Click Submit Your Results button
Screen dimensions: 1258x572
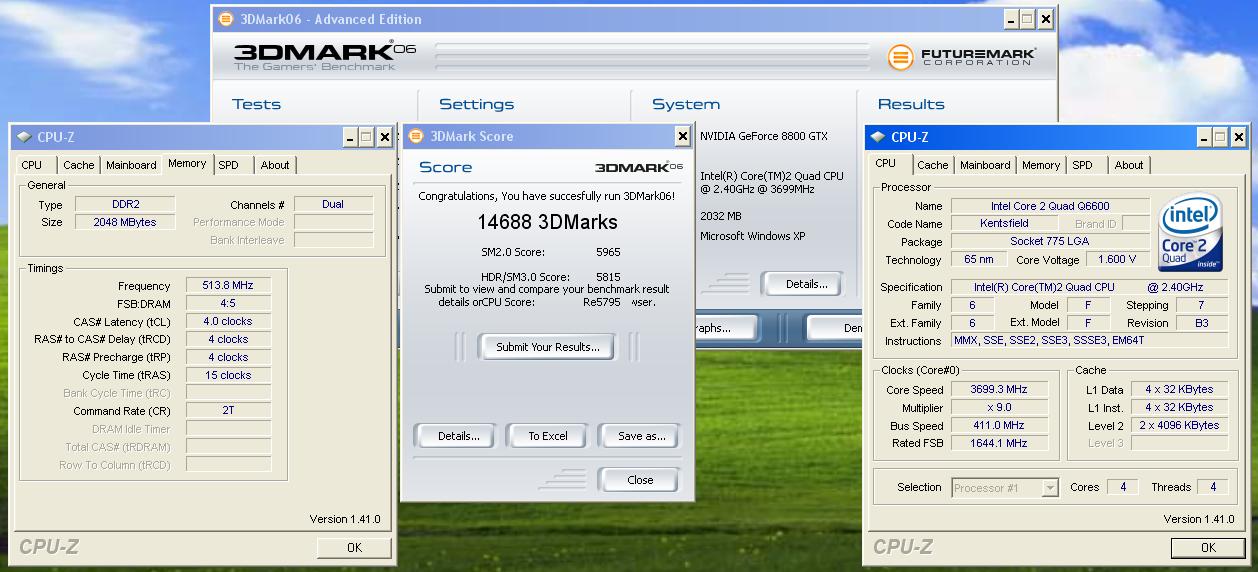[x=548, y=347]
